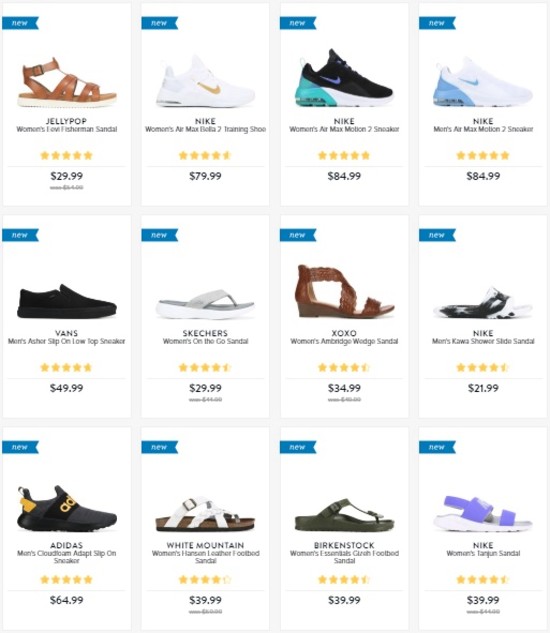Open the Men's Kawa Shower Slide Sandal link
Screen dimensions: 550x633
483,341
